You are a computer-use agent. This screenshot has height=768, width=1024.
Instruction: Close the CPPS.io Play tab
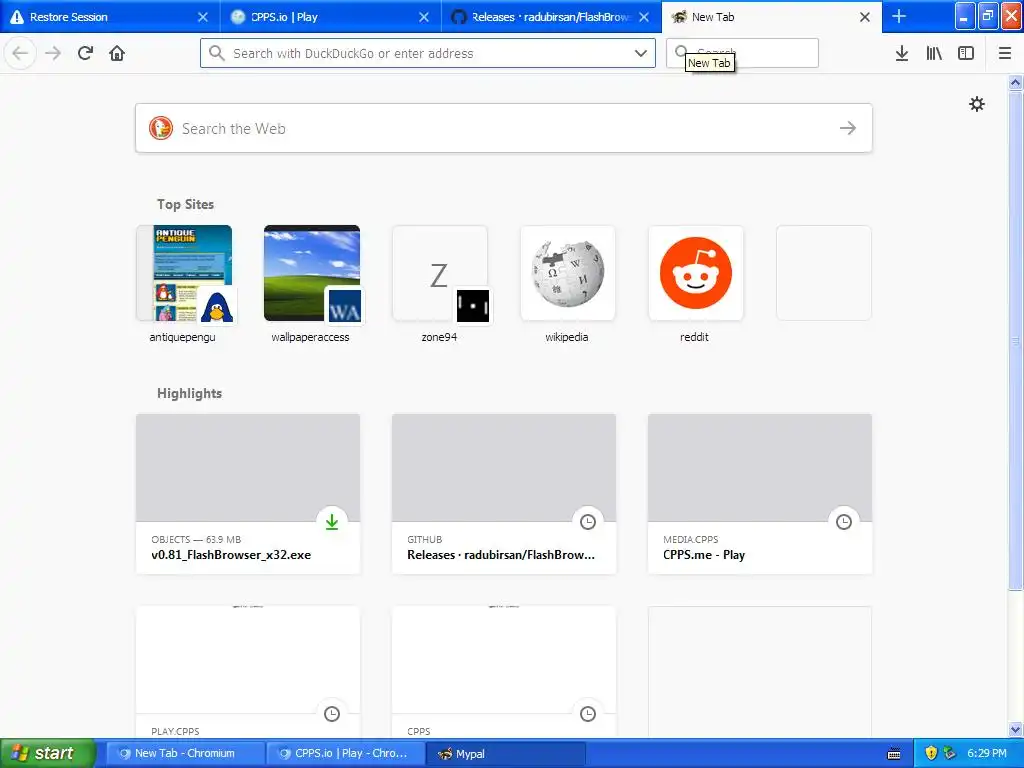(x=424, y=17)
